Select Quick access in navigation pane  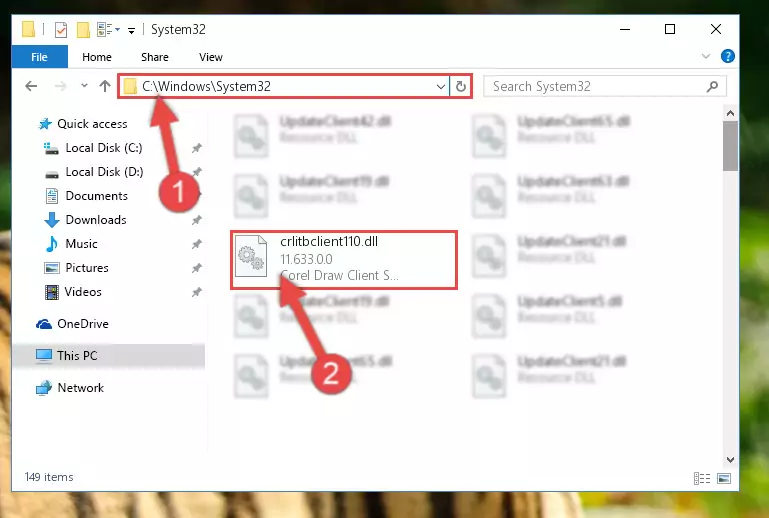coord(92,124)
